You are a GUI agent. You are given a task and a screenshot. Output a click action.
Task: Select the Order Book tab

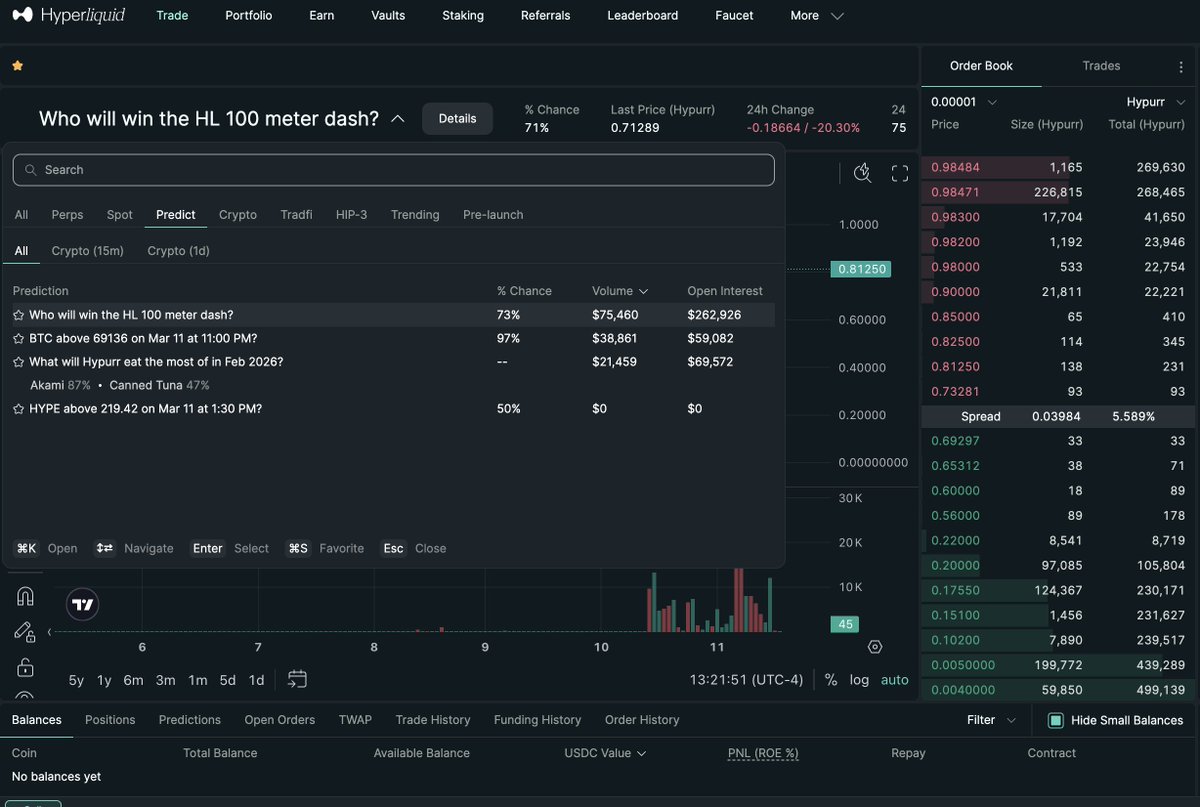point(981,66)
